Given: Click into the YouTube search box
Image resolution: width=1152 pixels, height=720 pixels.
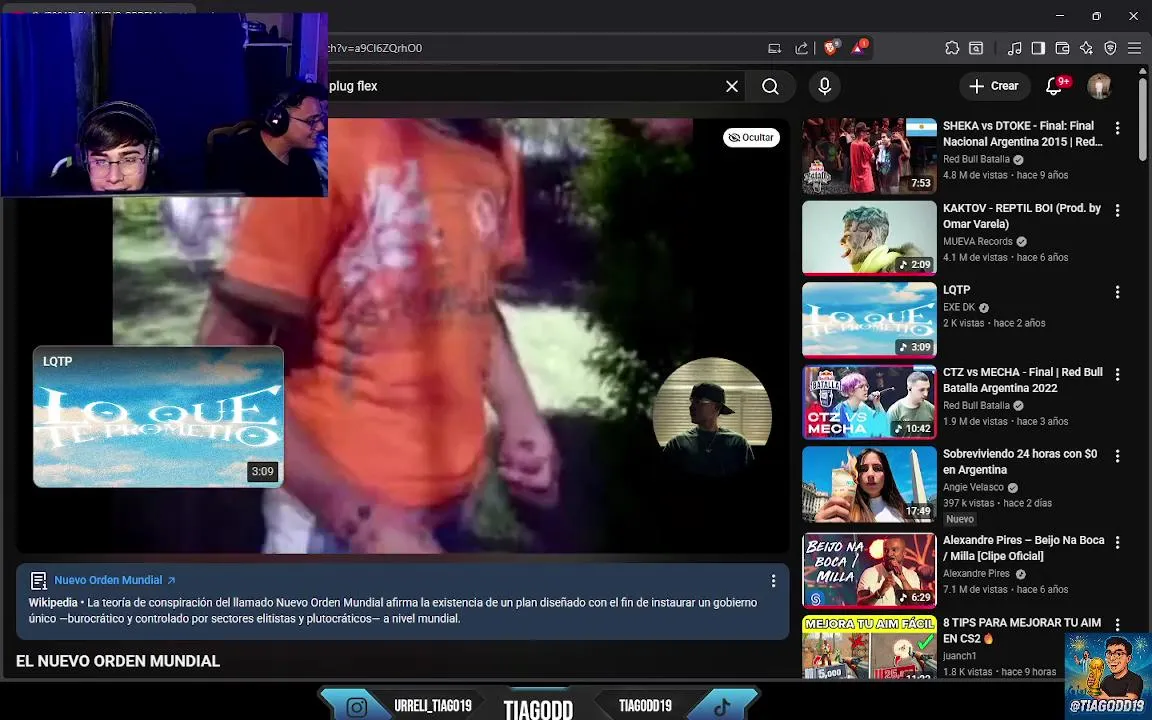Looking at the screenshot, I should pos(523,87).
